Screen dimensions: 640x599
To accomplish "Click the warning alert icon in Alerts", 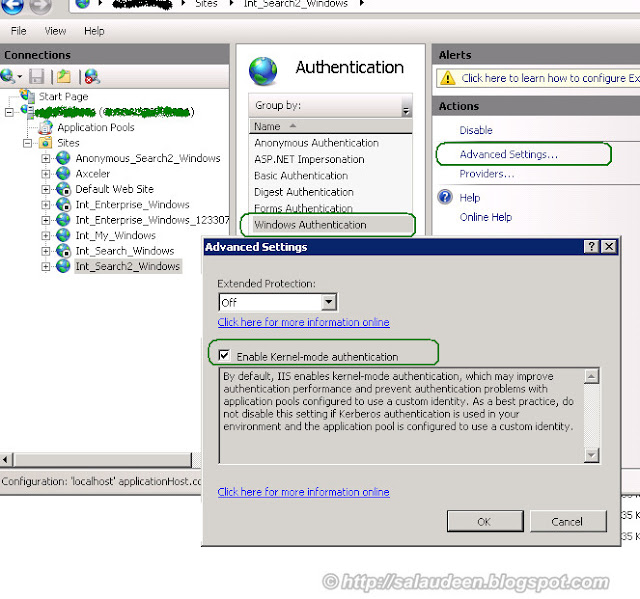I will 448,78.
